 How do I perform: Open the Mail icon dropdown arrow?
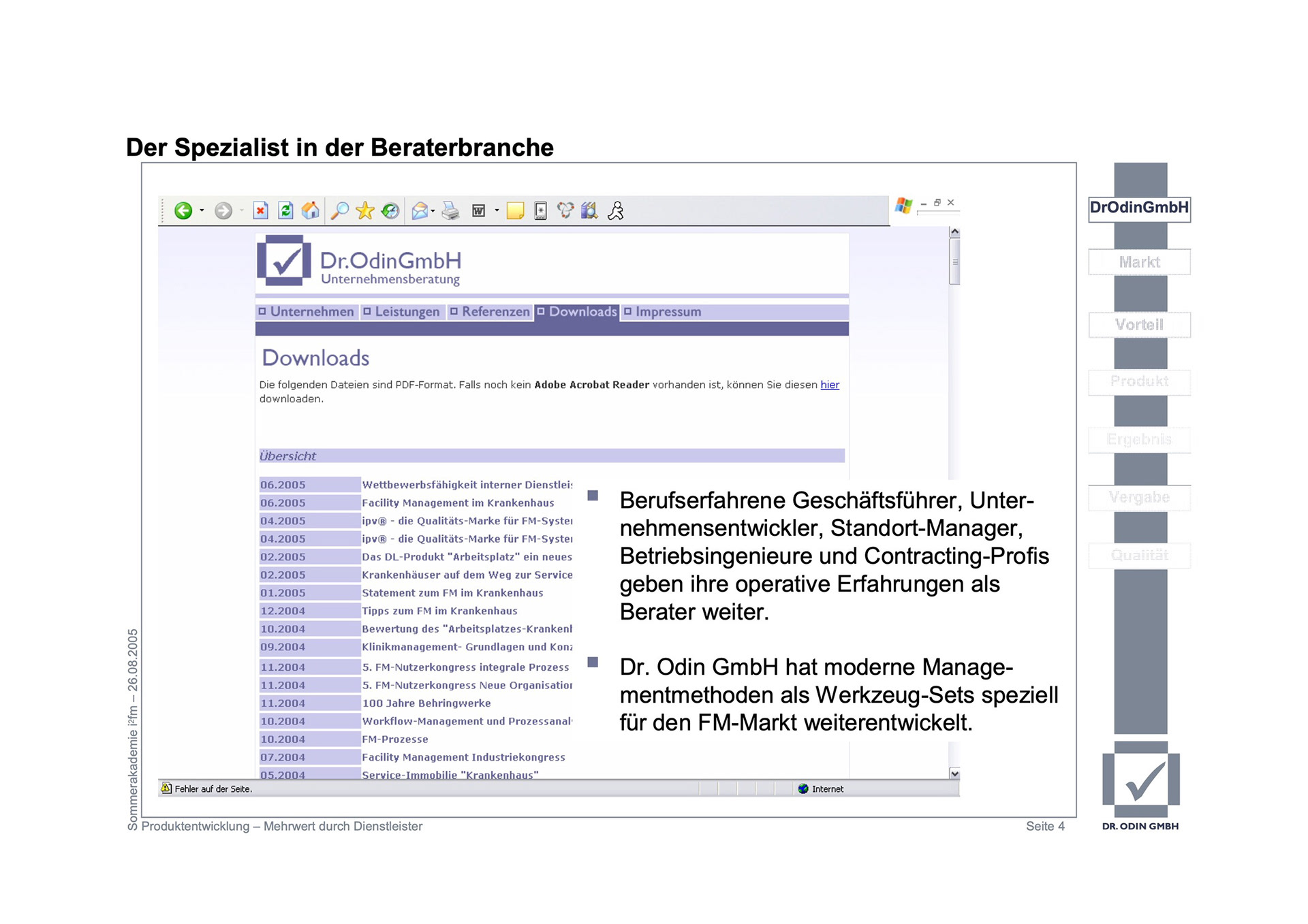pos(433,211)
